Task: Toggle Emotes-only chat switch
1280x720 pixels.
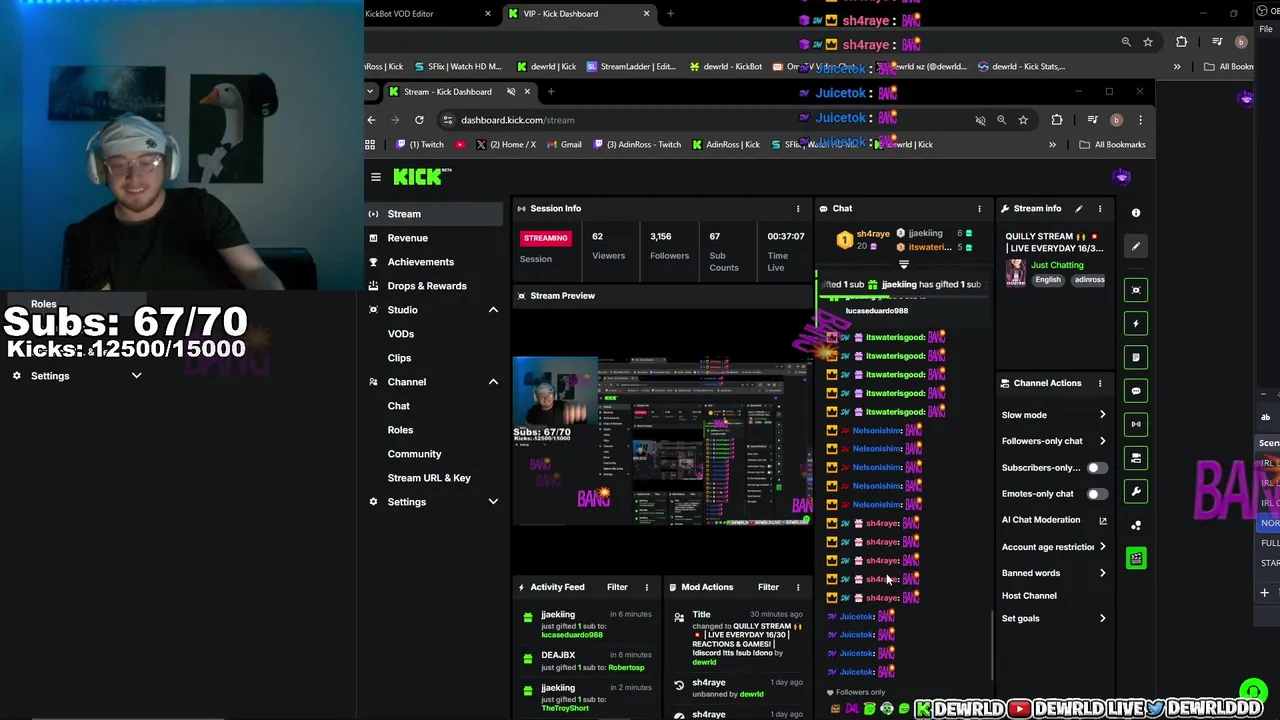Action: pyautogui.click(x=1096, y=494)
